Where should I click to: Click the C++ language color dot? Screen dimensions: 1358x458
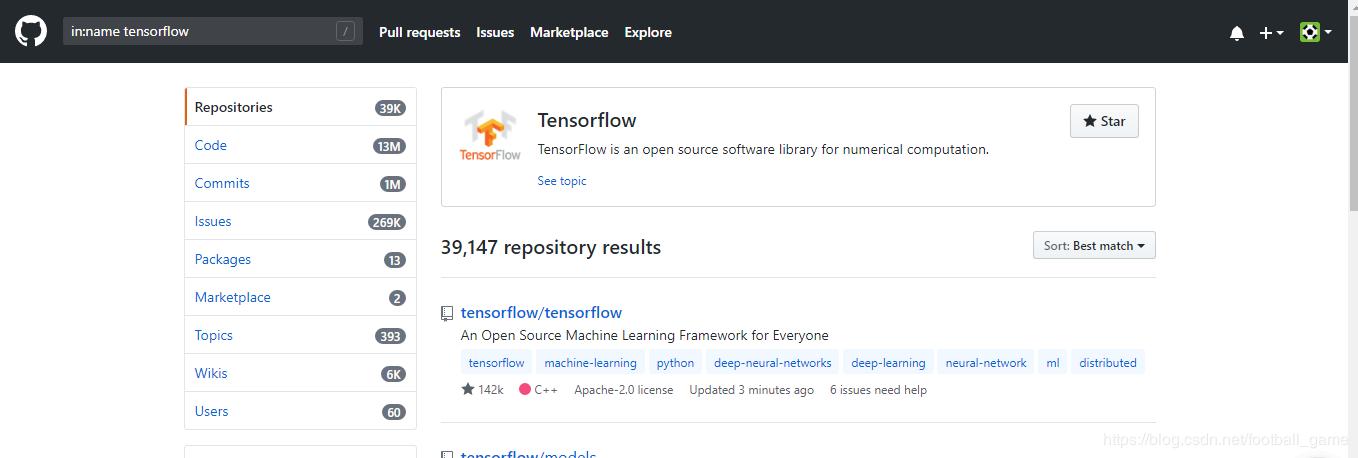(x=525, y=390)
